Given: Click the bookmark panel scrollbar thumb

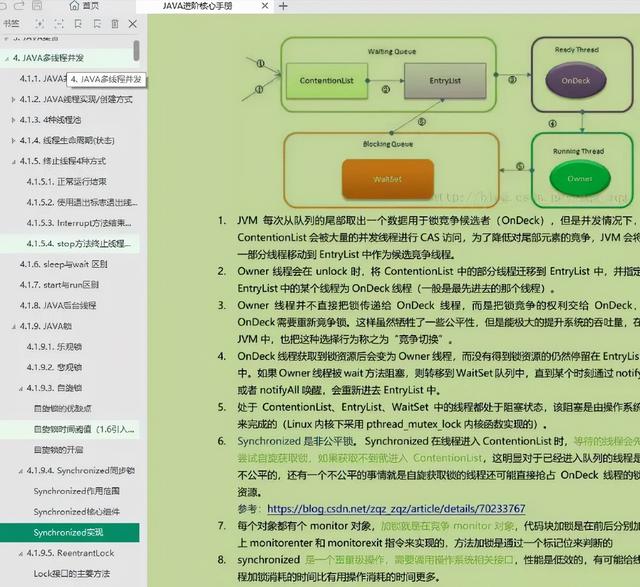Looking at the screenshot, I should (136, 51).
